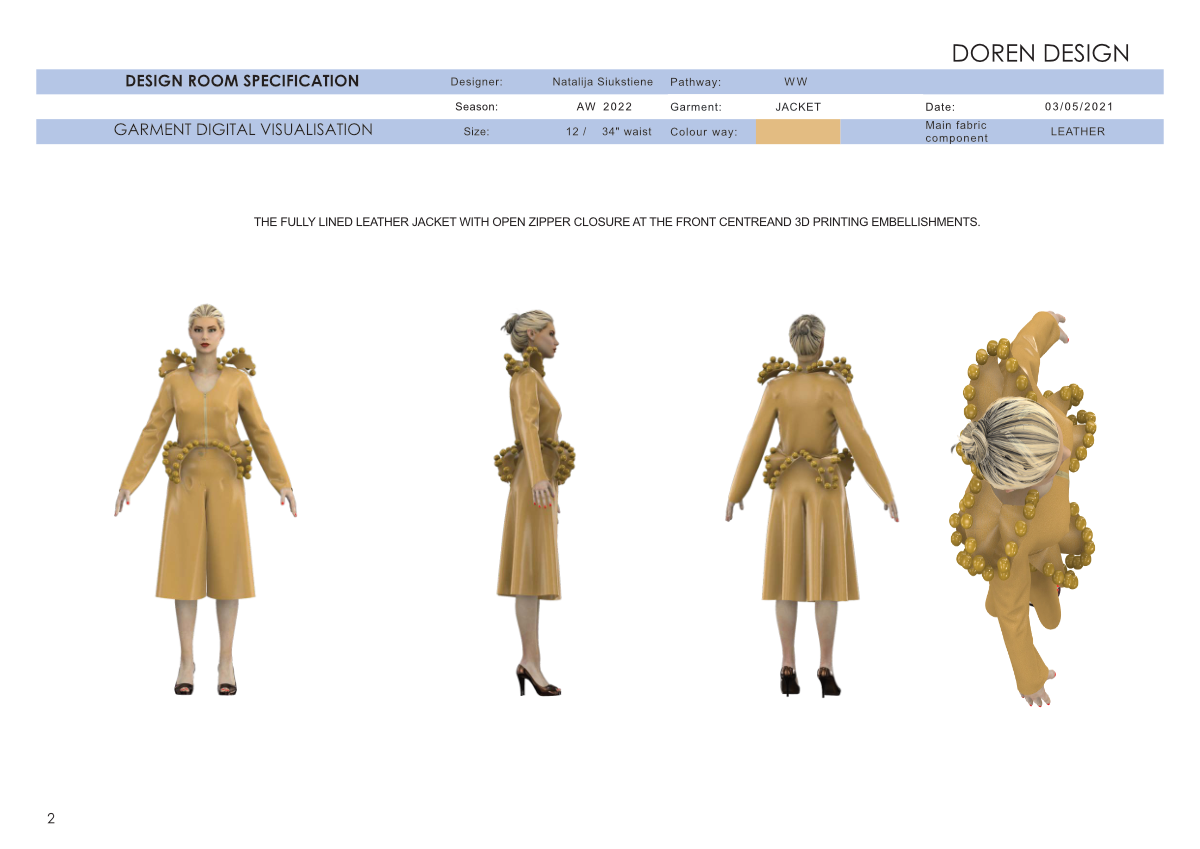The width and height of the screenshot is (1200, 849).
Task: Click the GARMENT DIGITAL VISUALISATION label
Action: tap(243, 130)
